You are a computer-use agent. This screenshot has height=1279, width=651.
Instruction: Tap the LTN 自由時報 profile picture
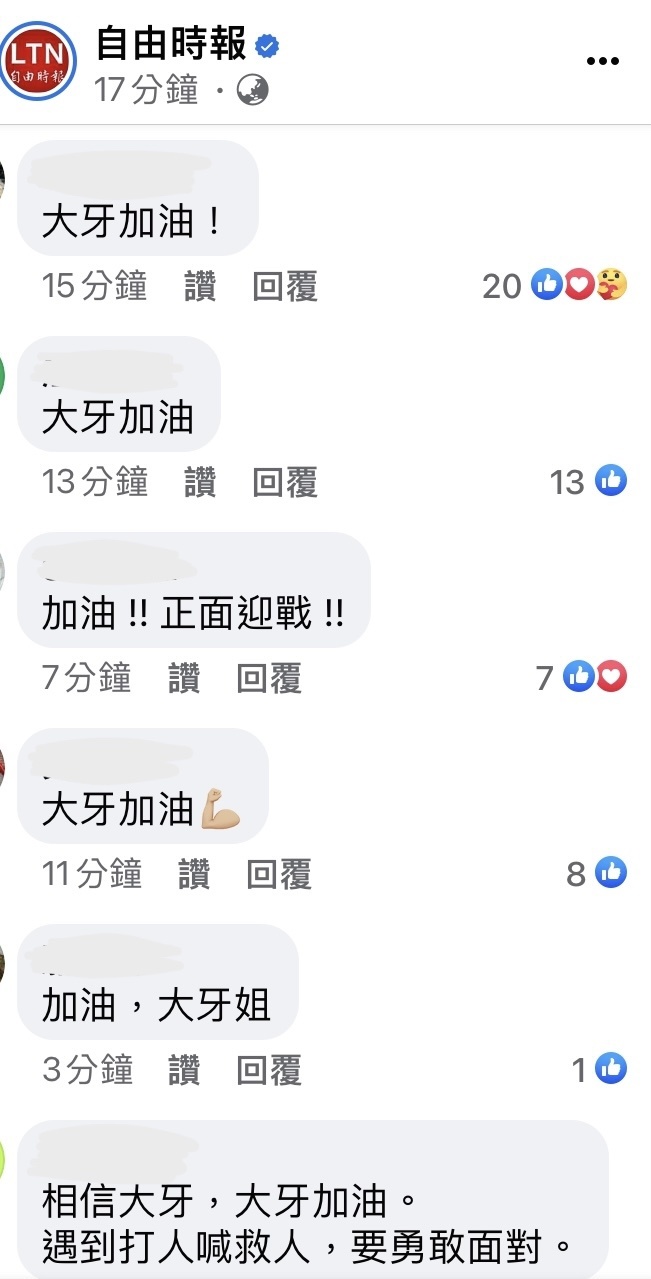click(38, 60)
